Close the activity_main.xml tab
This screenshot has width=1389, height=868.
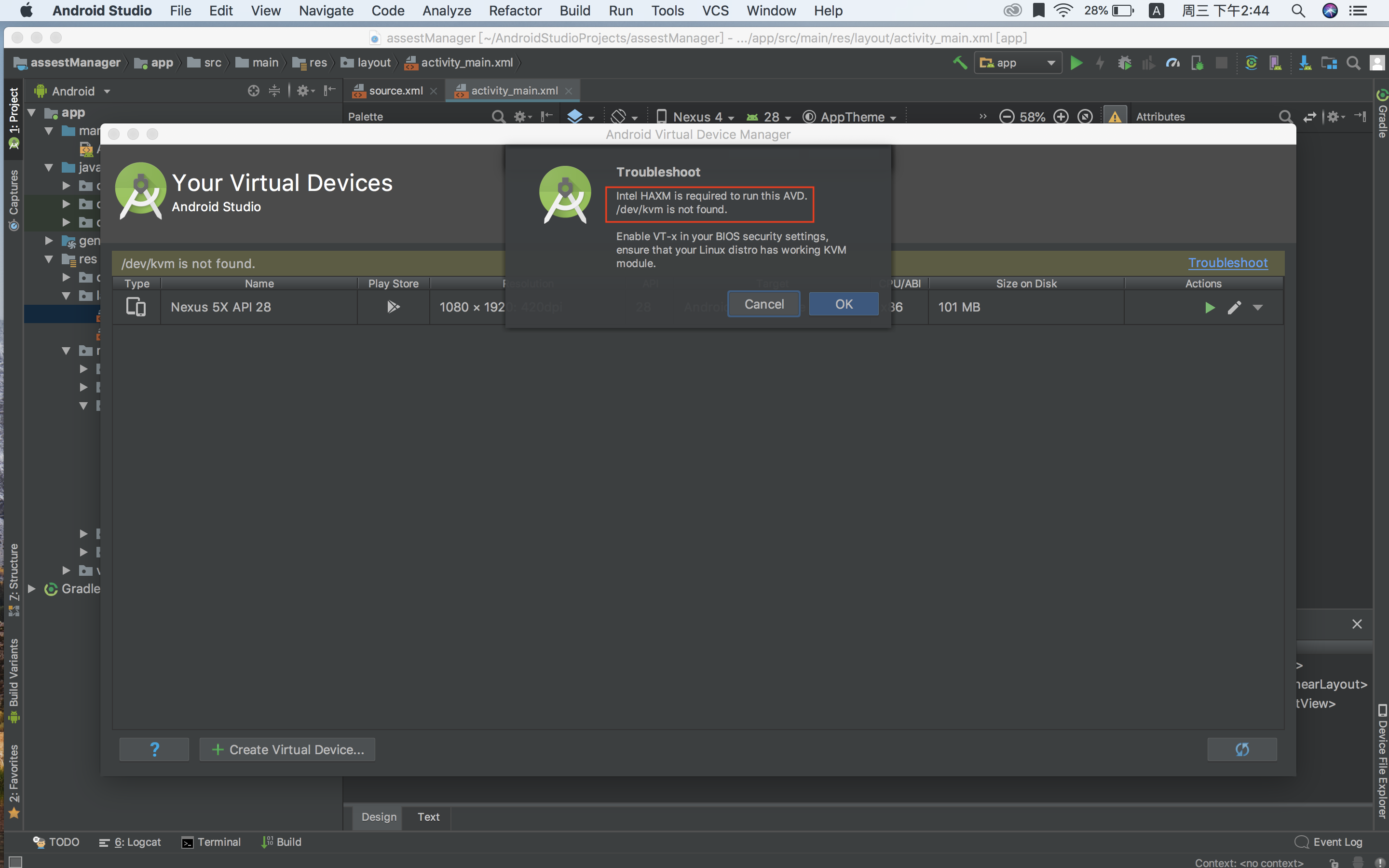[x=568, y=91]
